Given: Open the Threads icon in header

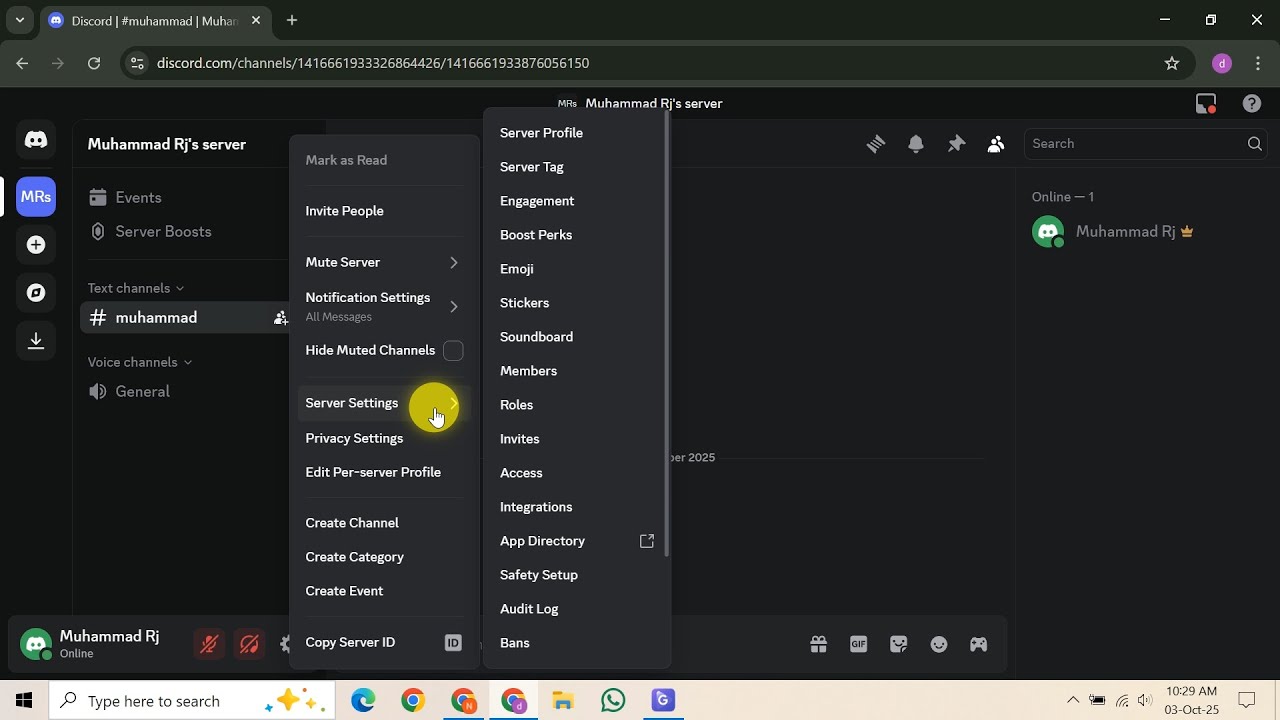Looking at the screenshot, I should pyautogui.click(x=876, y=144).
